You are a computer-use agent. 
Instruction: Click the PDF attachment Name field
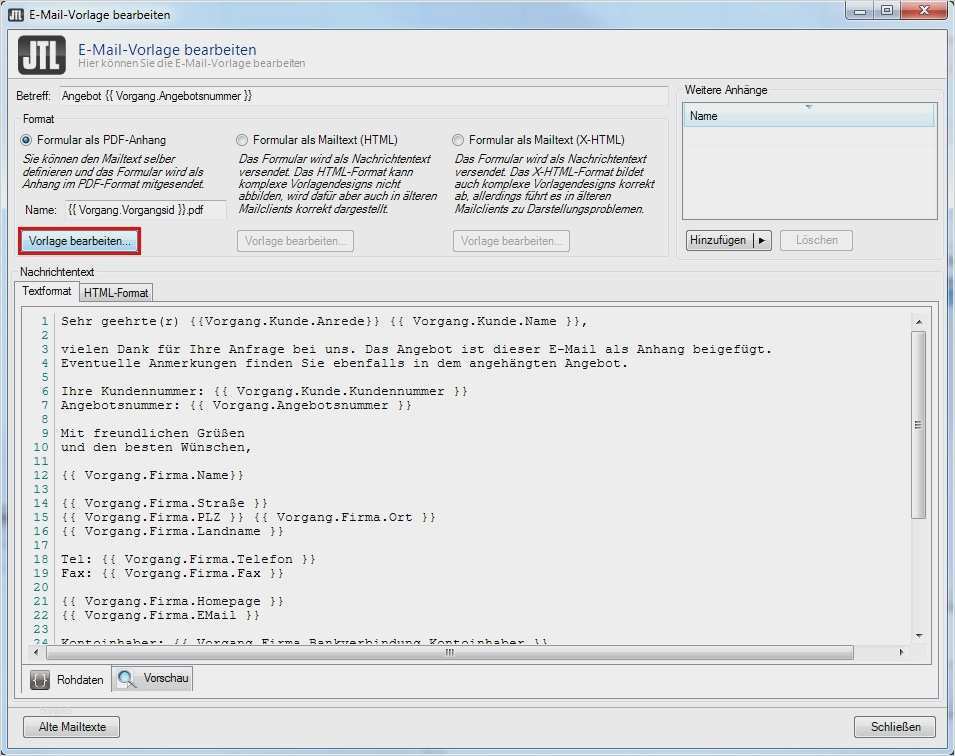click(146, 210)
